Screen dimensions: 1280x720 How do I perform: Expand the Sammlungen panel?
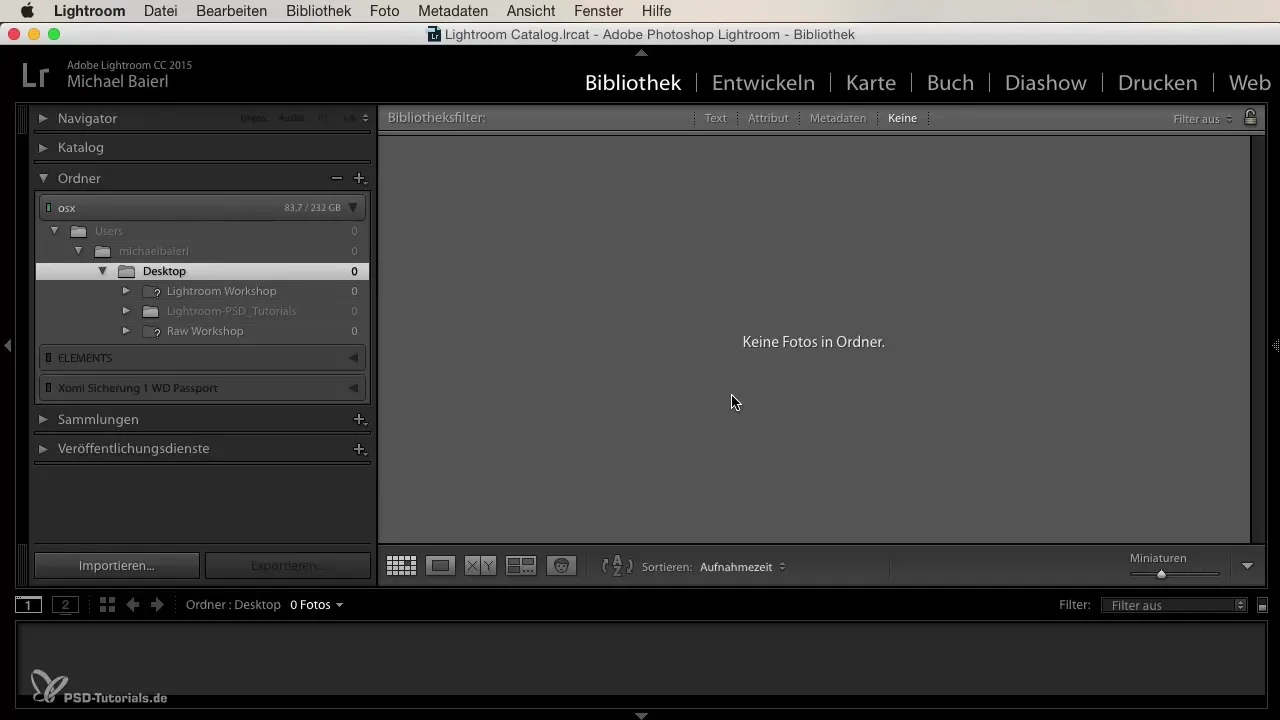[x=43, y=419]
